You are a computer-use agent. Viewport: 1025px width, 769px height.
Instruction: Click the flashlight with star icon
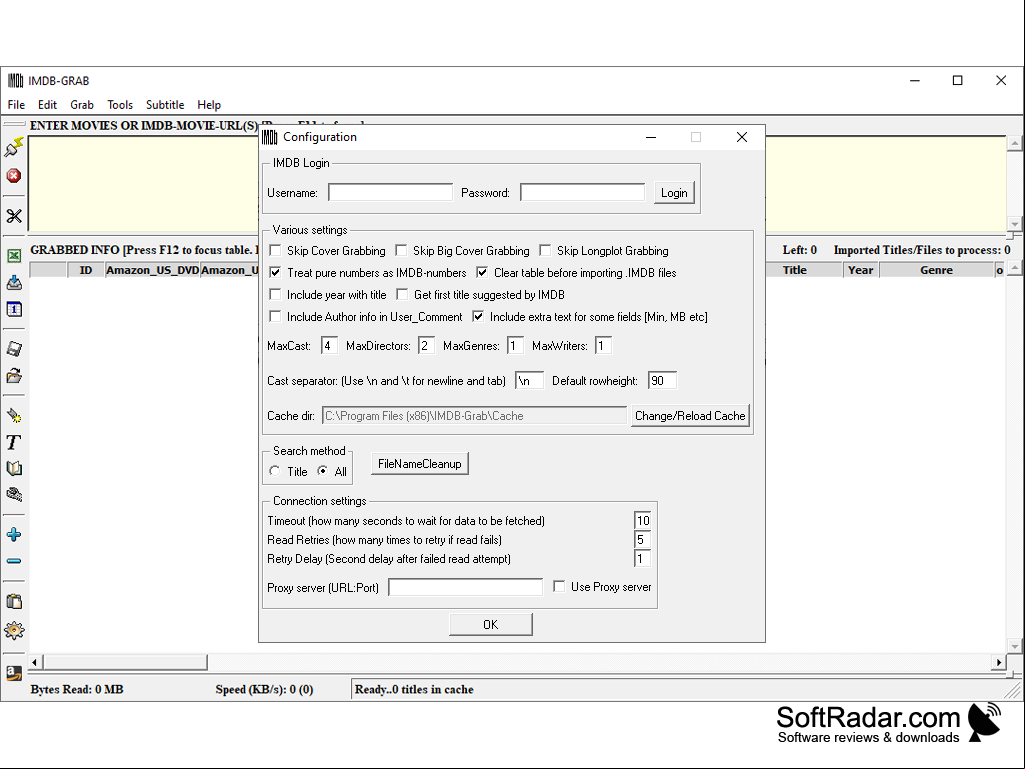pos(14,415)
